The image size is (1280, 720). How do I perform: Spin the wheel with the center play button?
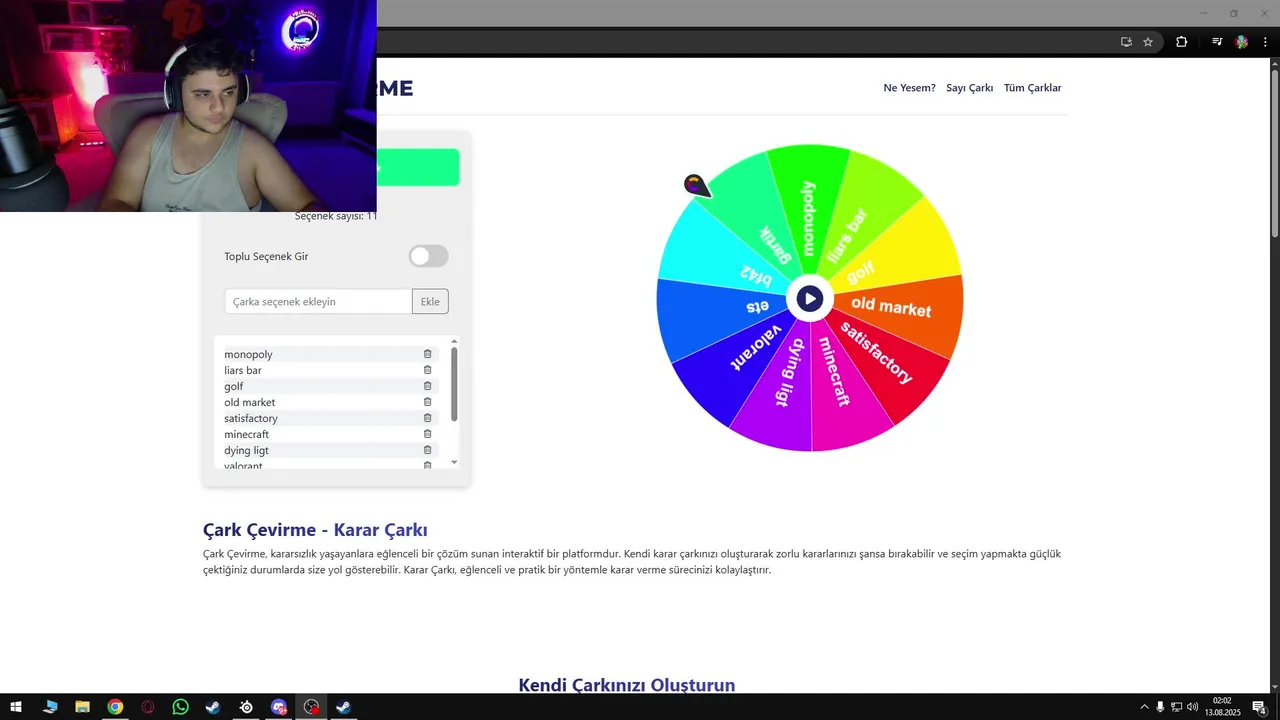tap(809, 298)
